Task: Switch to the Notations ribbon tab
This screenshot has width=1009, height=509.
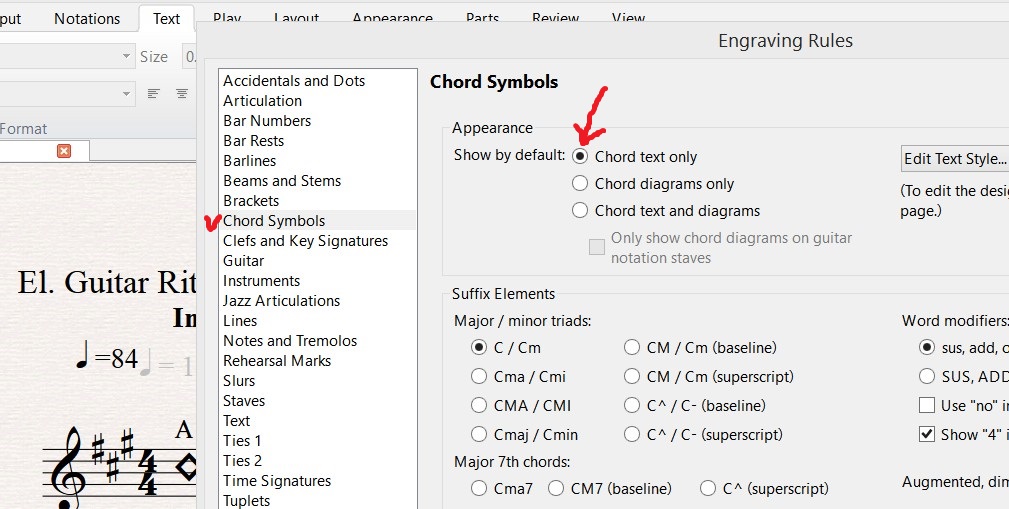Action: [87, 19]
